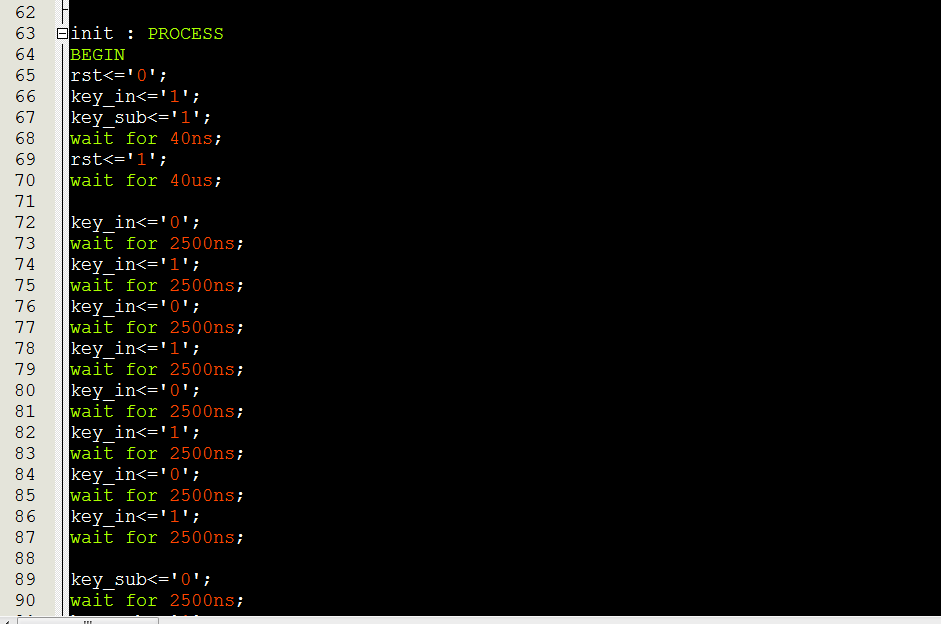Image resolution: width=941 pixels, height=624 pixels.
Task: Click line number 70 in the margin
Action: point(25,181)
